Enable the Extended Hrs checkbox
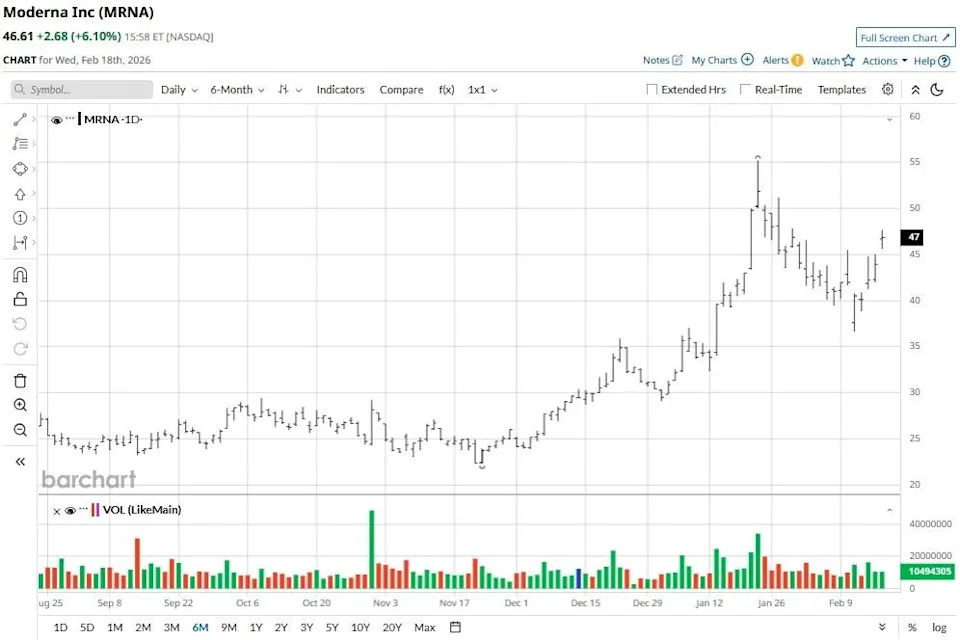960x640 pixels. (652, 90)
